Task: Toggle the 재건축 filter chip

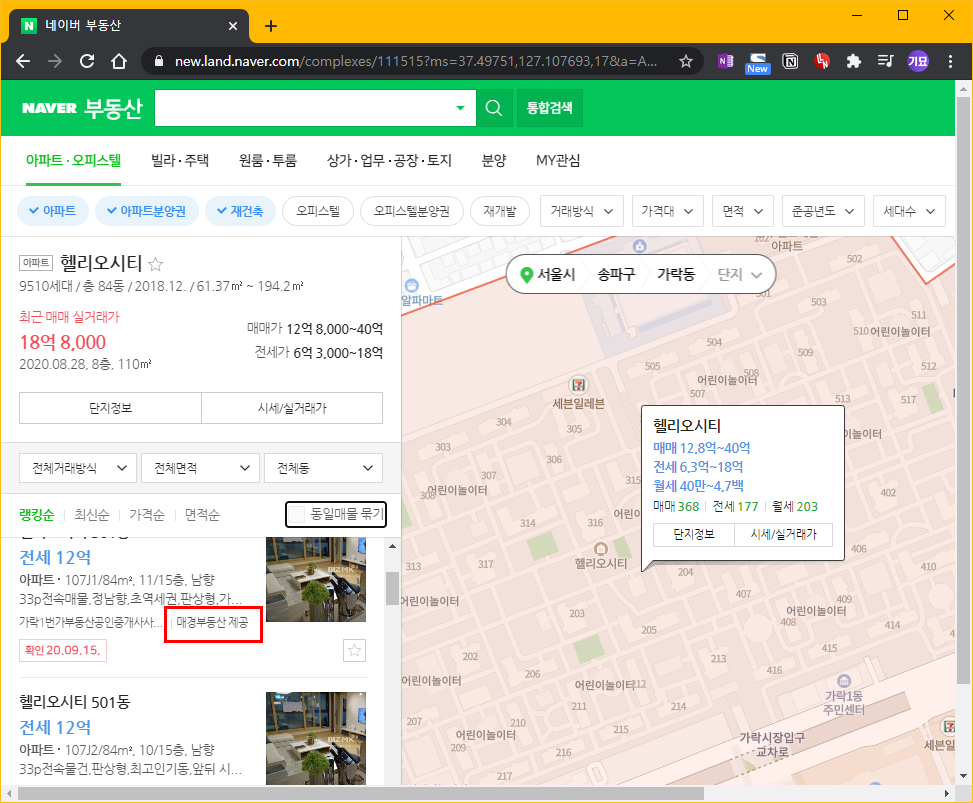Action: [x=240, y=211]
